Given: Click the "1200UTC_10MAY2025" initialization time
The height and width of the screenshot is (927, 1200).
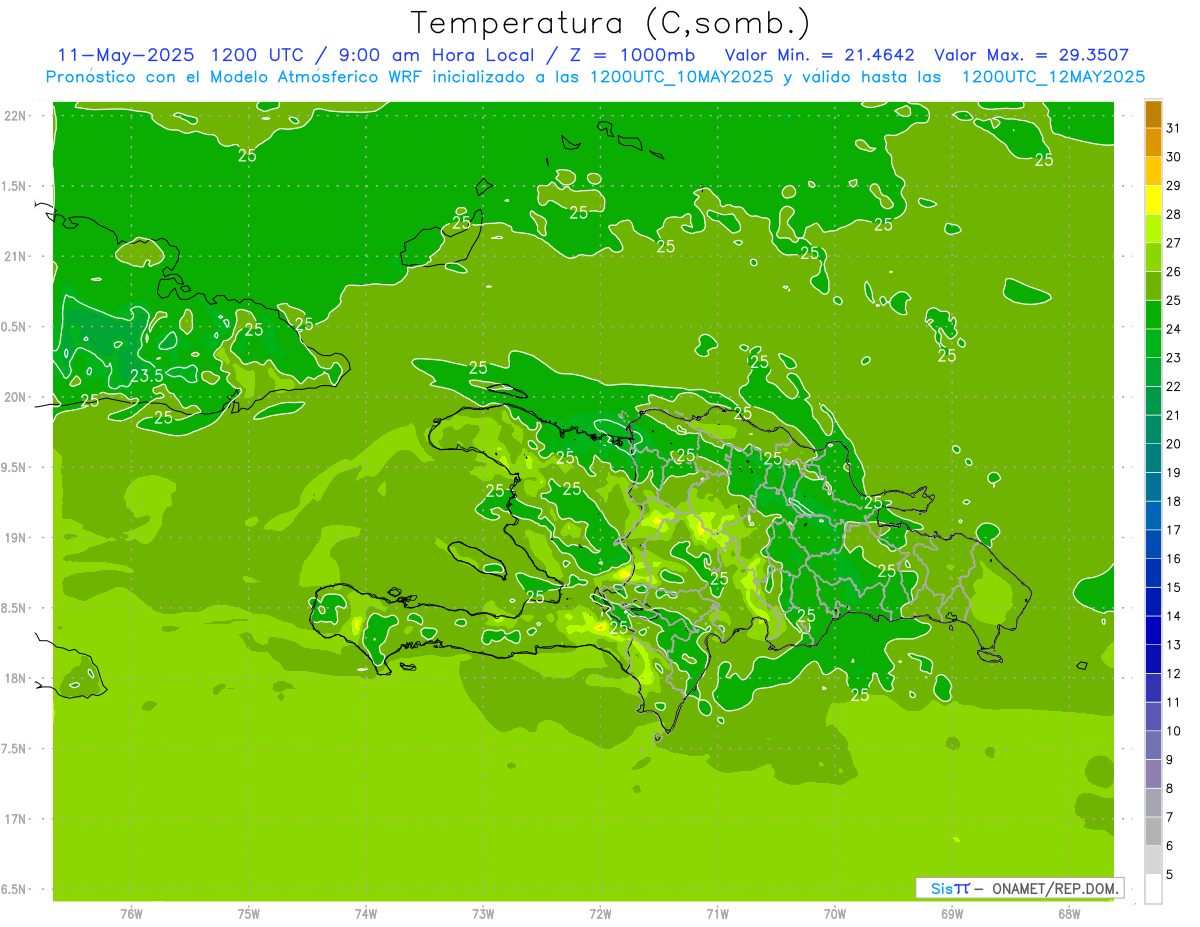Looking at the screenshot, I should click(681, 76).
